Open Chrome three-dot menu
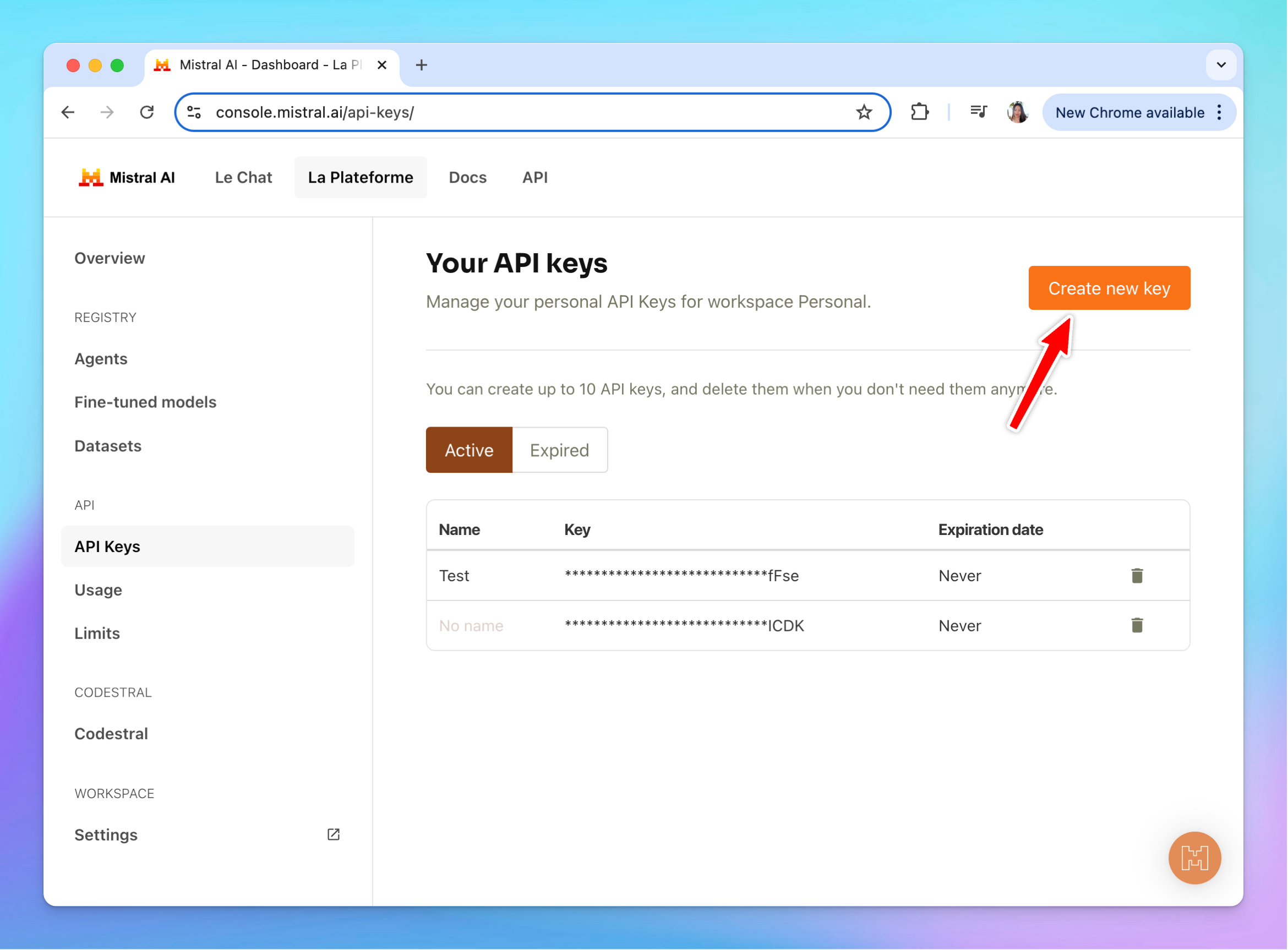The height and width of the screenshot is (950, 1288). tap(1219, 112)
